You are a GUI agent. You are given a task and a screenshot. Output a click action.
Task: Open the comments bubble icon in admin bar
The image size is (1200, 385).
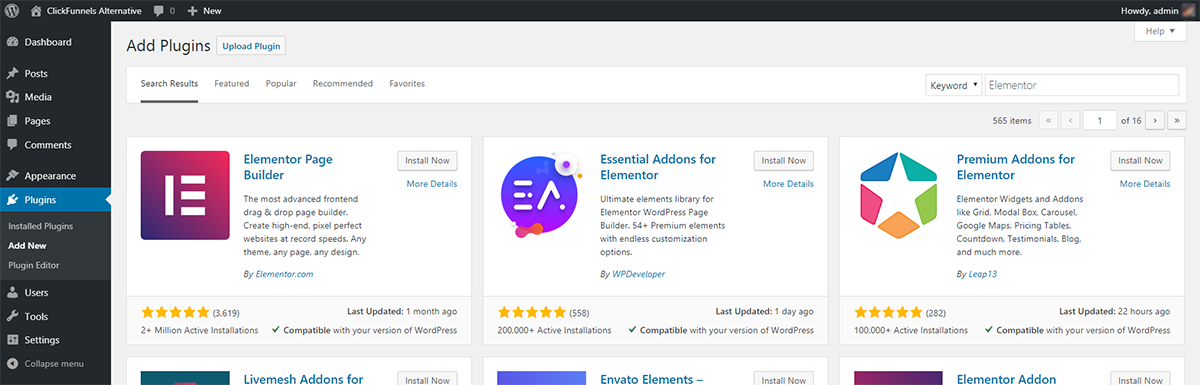coord(160,10)
